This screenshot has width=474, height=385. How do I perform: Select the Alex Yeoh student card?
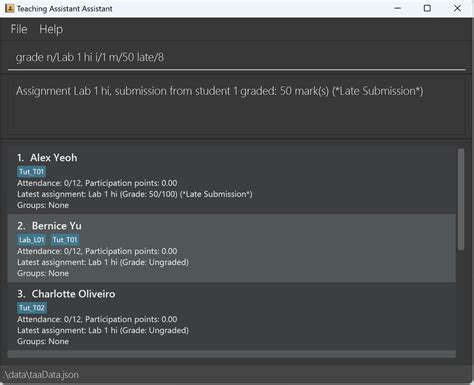[232, 180]
